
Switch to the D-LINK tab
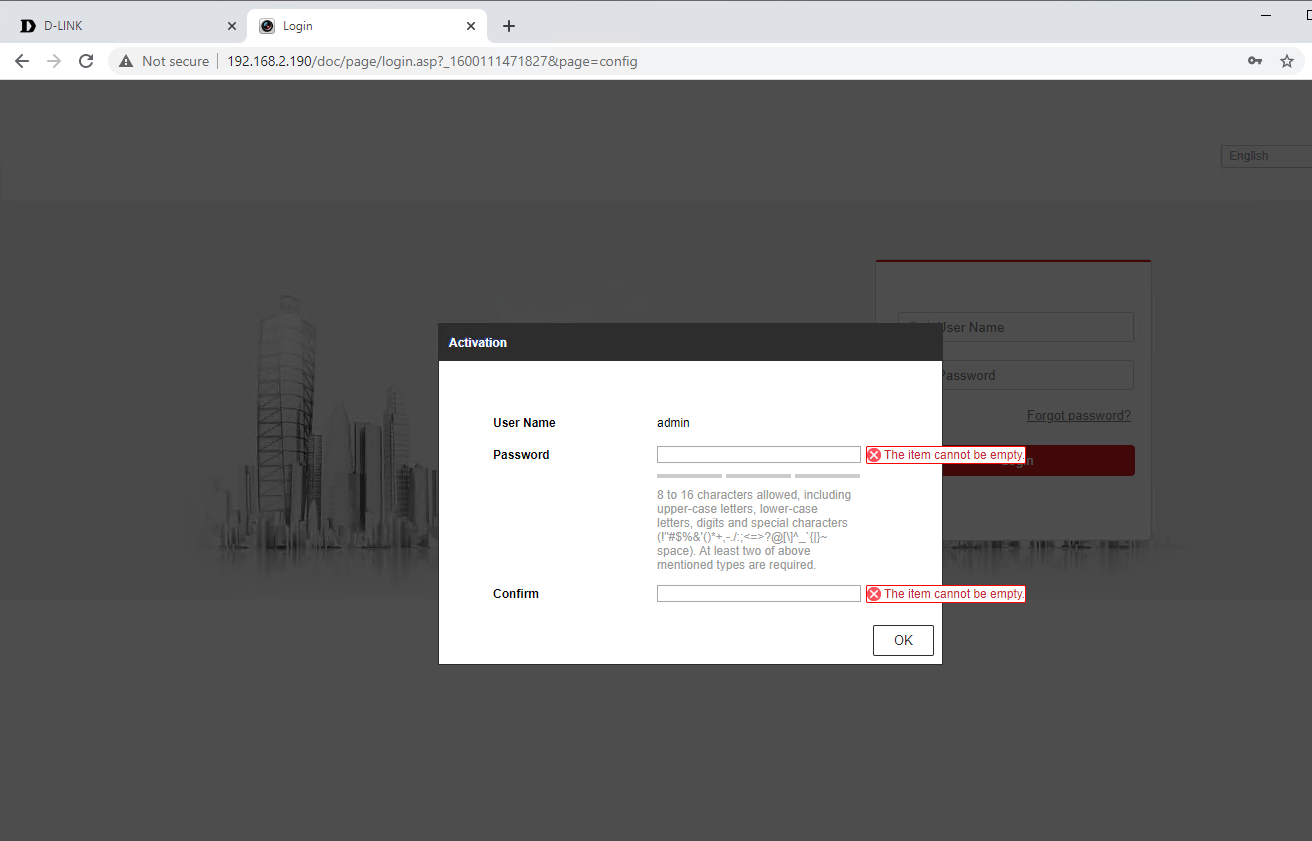point(120,26)
